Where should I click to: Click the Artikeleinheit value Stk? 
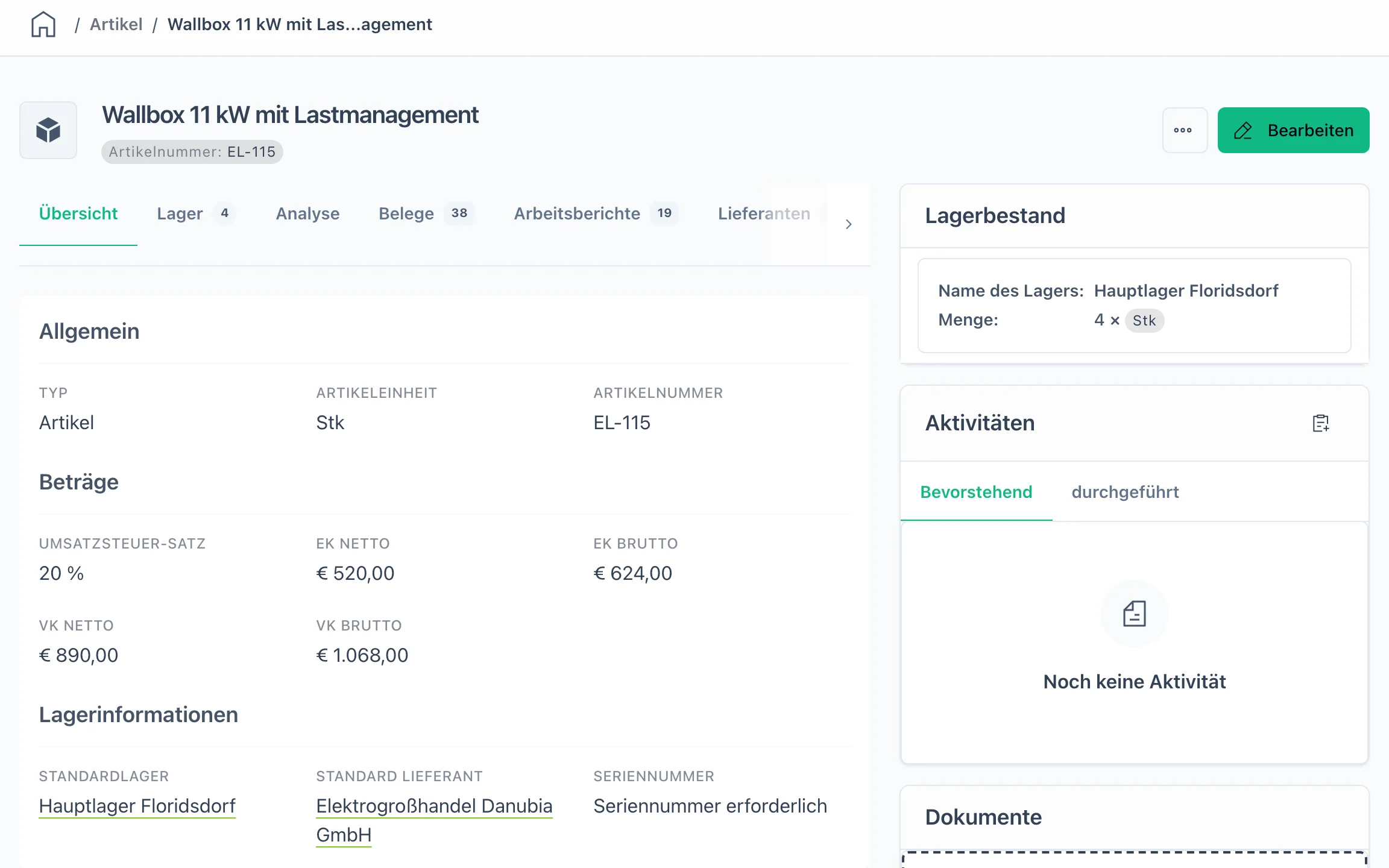(x=330, y=423)
